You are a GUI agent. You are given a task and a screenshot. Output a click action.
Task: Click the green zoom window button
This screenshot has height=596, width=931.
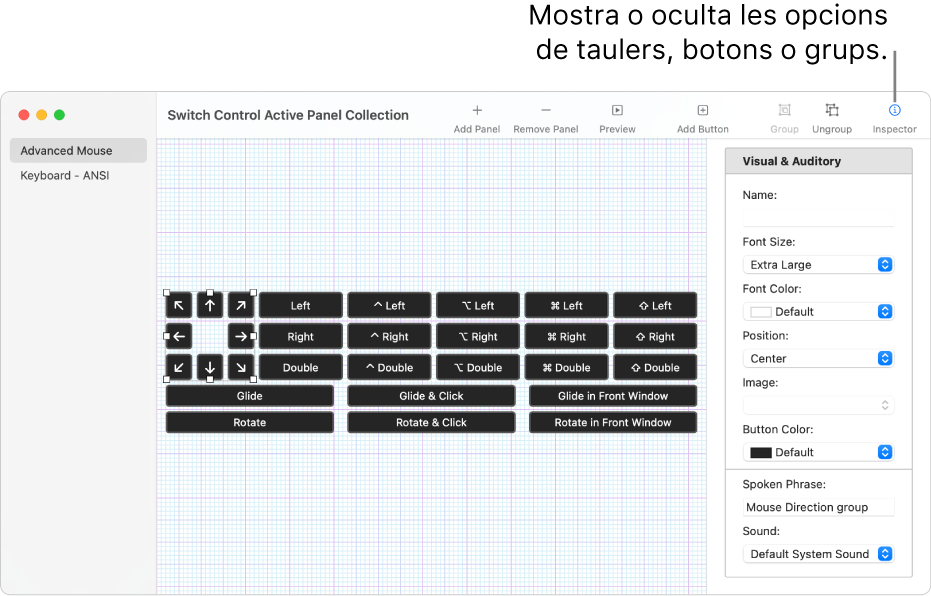[59, 115]
